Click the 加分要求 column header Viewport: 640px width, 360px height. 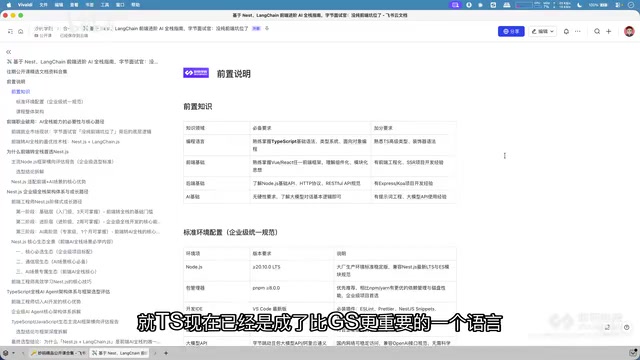click(413, 128)
